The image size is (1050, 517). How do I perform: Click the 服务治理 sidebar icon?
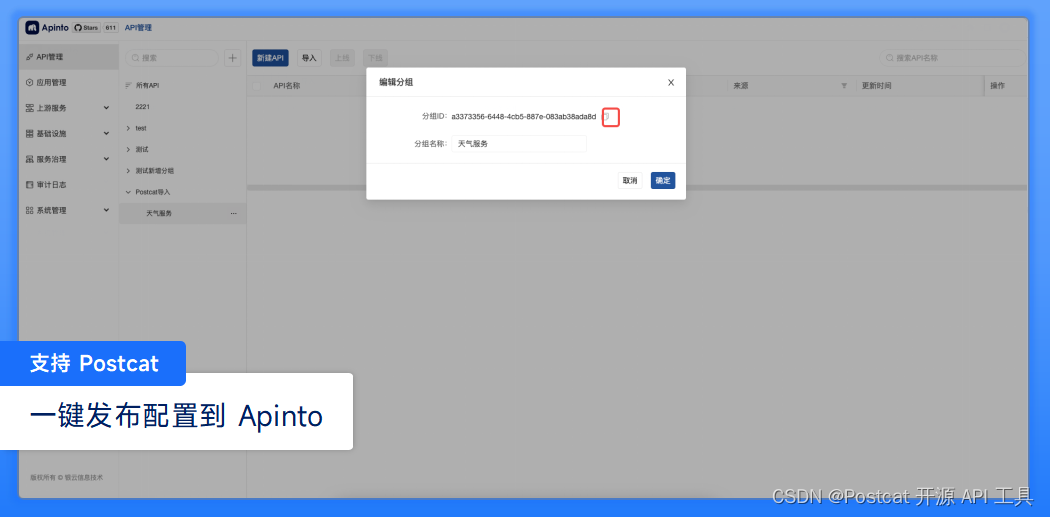29,159
